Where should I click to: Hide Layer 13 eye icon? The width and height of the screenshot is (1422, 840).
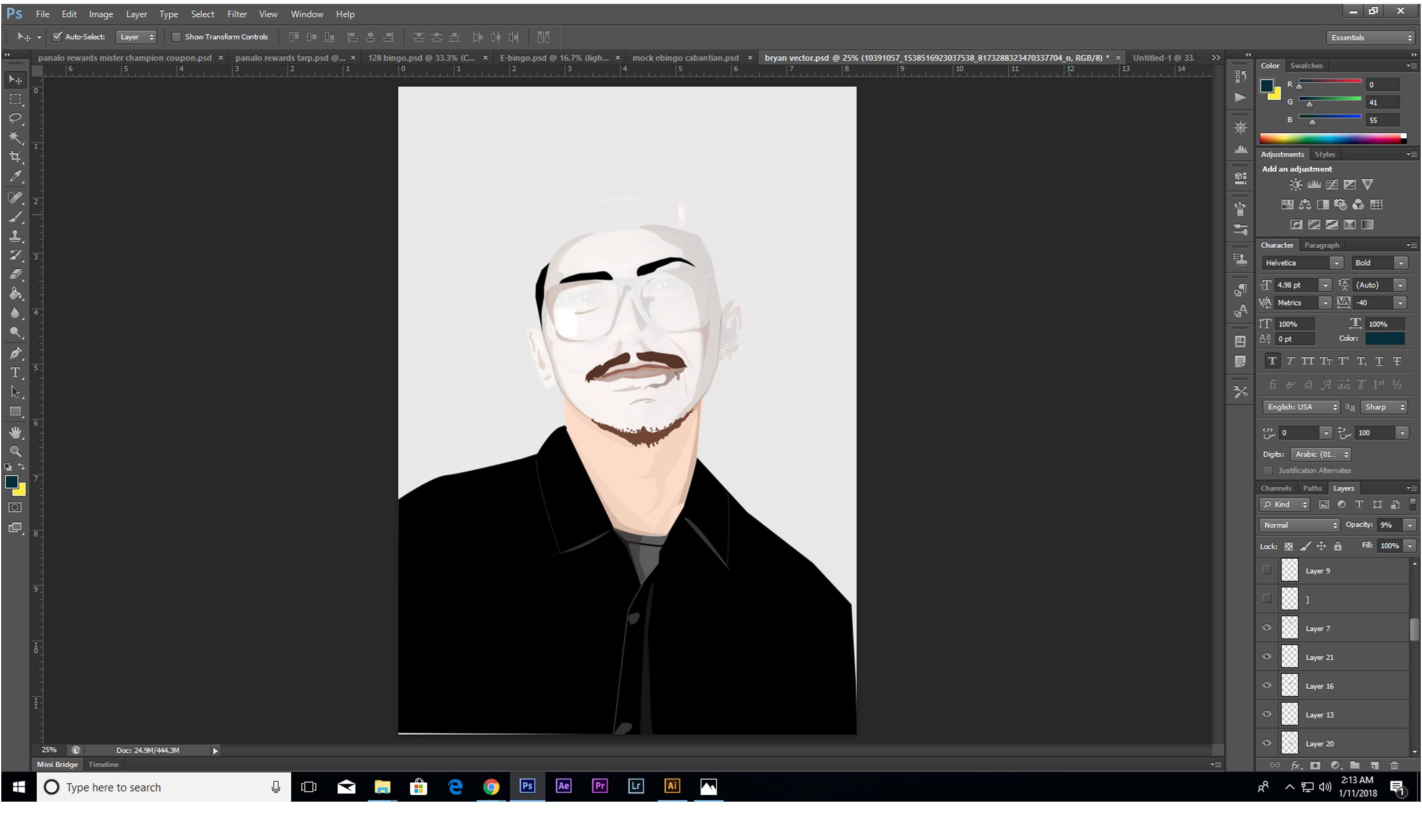(1267, 714)
